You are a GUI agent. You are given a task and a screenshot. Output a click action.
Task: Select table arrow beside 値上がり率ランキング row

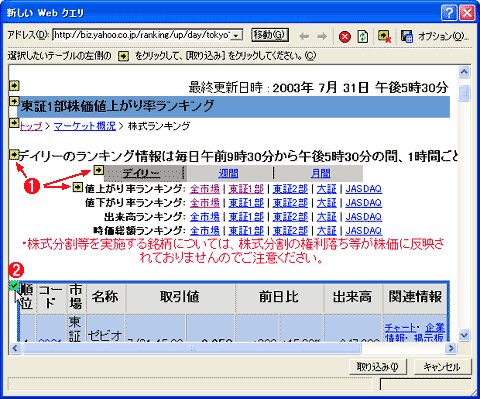77,187
